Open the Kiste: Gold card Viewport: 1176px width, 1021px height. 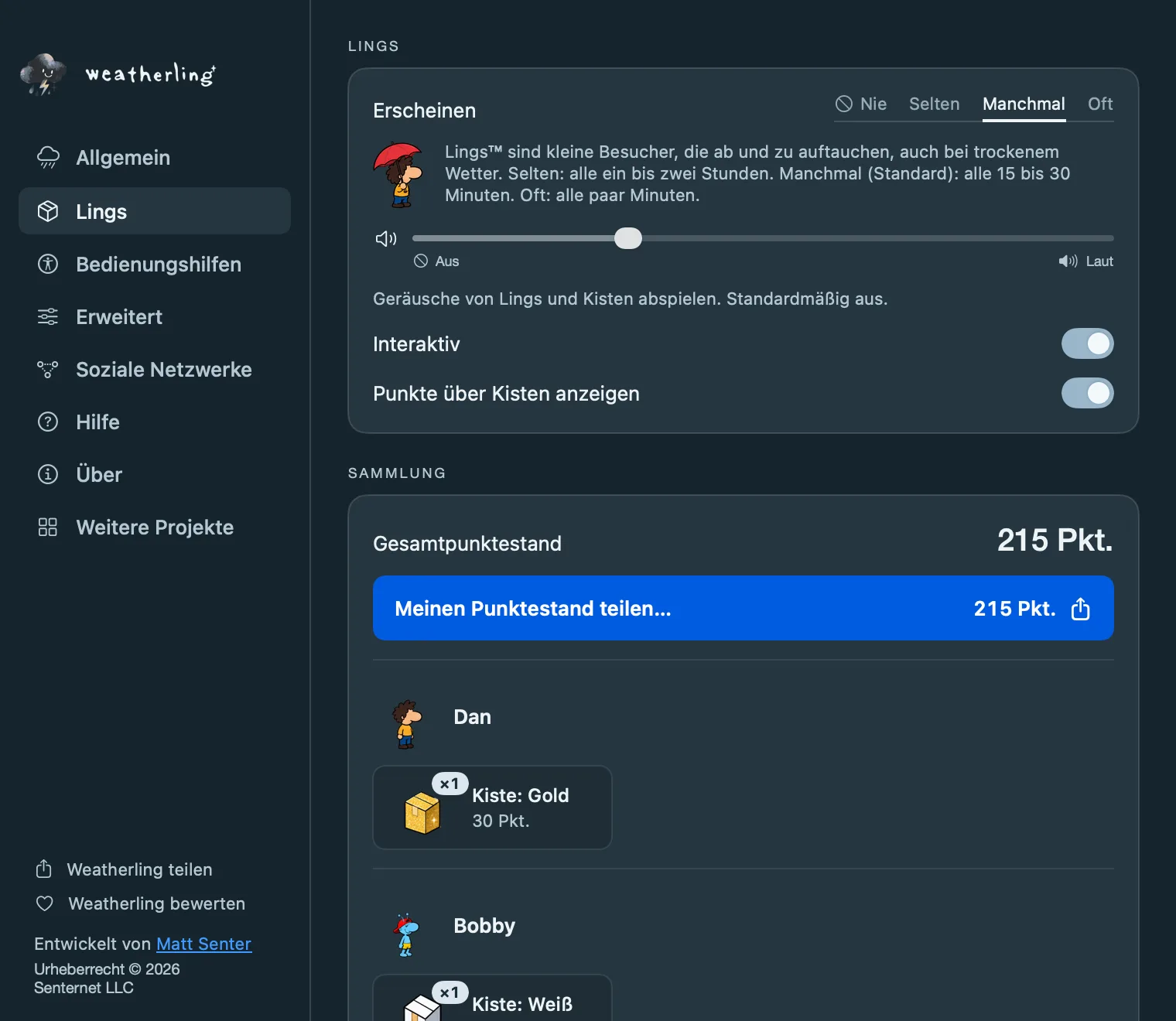(492, 808)
